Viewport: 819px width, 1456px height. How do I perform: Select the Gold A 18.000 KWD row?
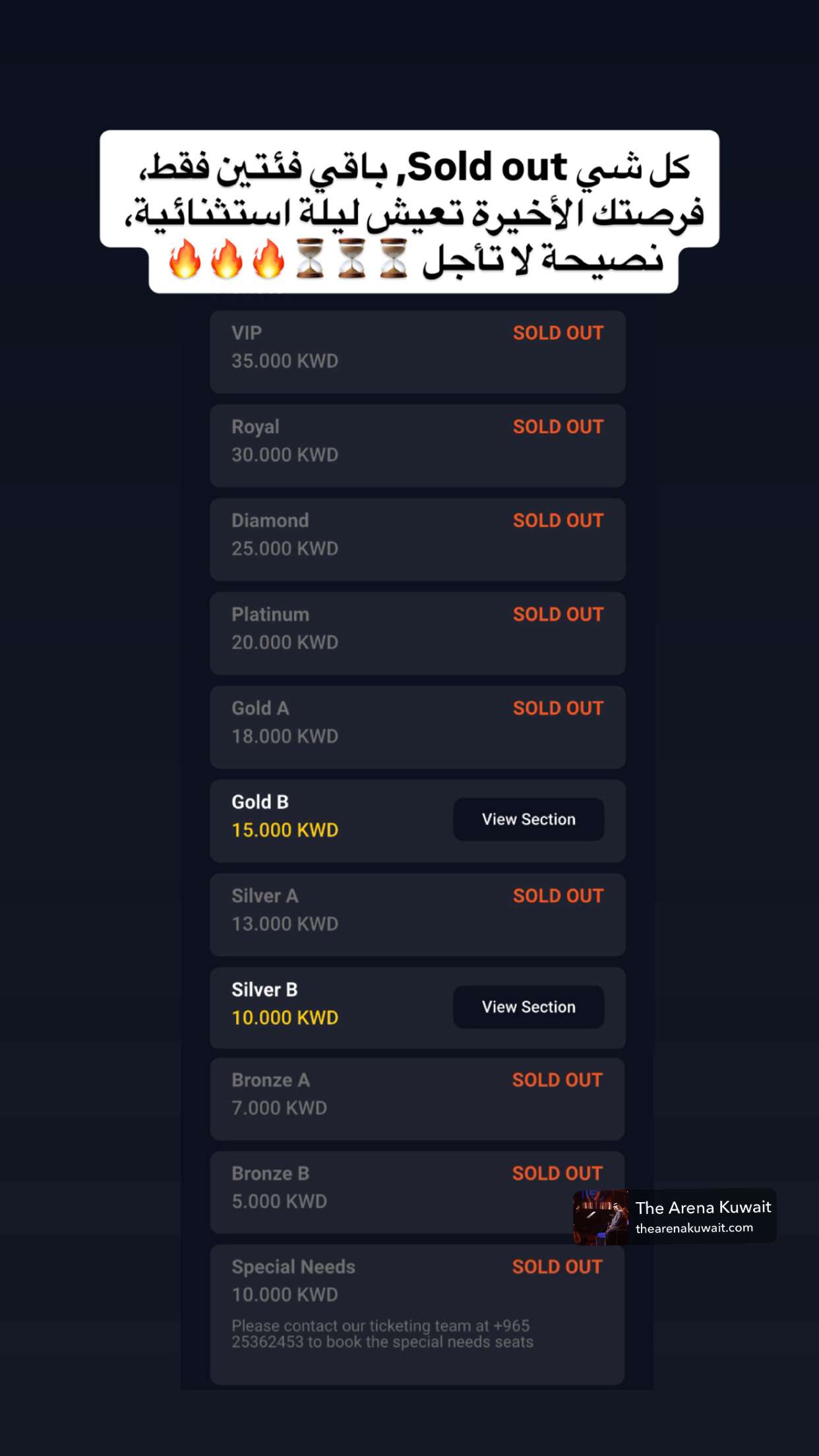pos(417,727)
